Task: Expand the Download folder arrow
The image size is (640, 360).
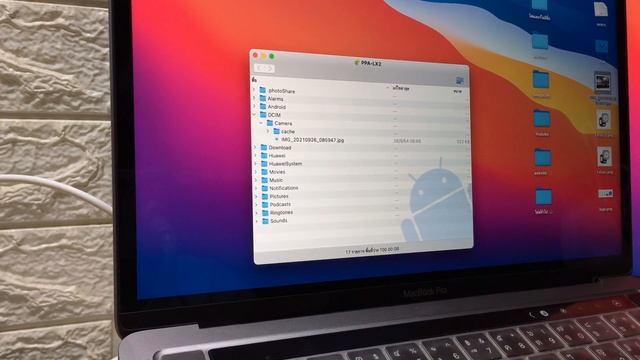Action: (x=256, y=147)
